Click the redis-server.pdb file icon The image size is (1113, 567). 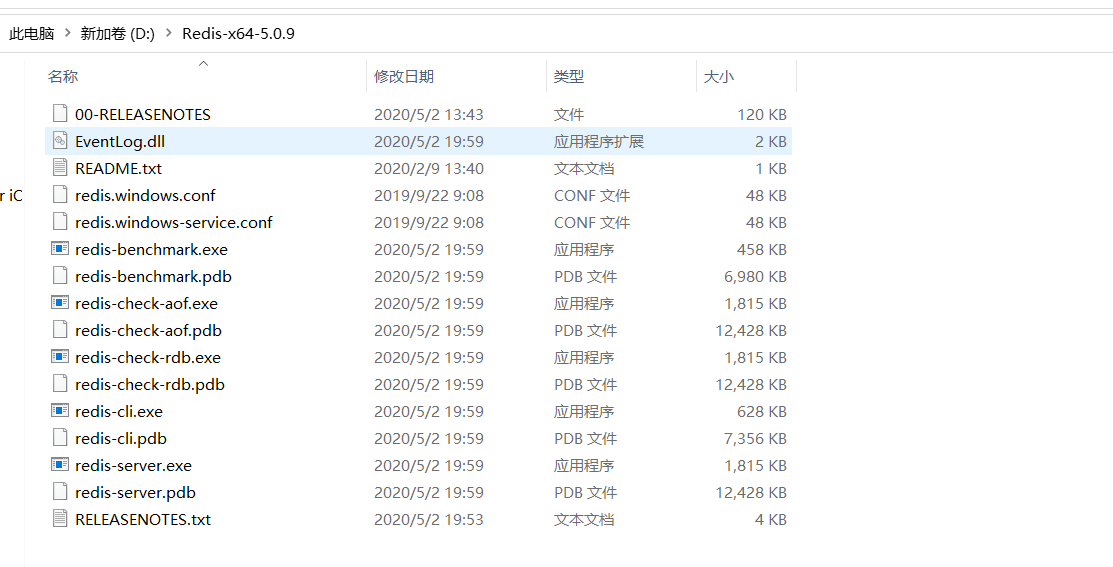click(60, 491)
